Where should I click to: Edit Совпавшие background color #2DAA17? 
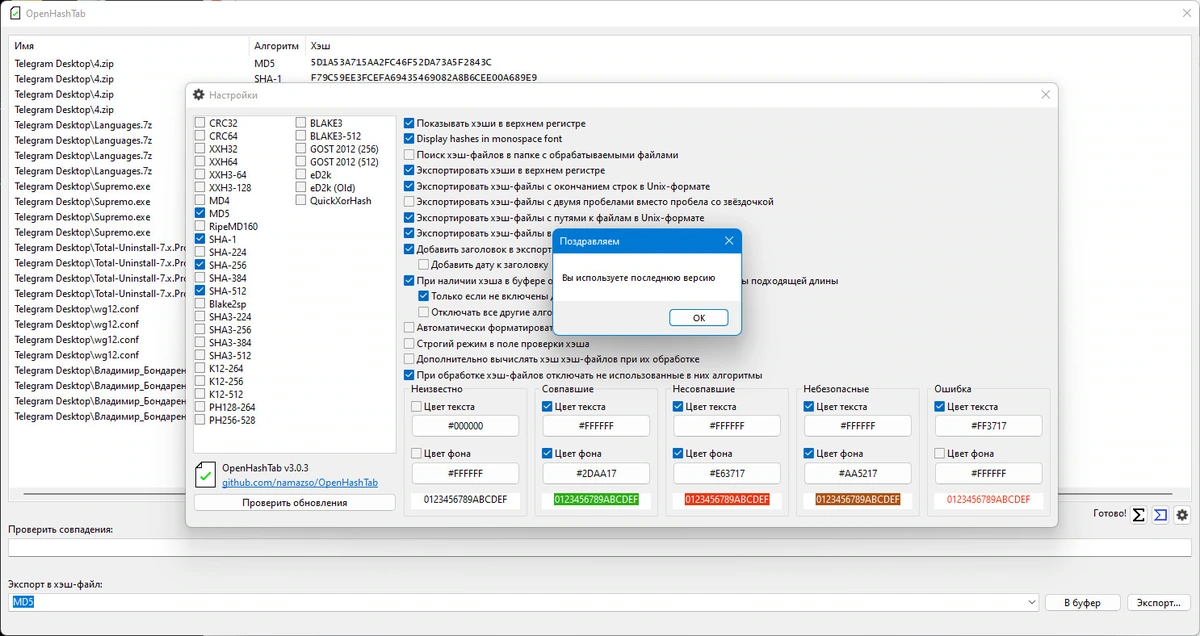coord(596,473)
